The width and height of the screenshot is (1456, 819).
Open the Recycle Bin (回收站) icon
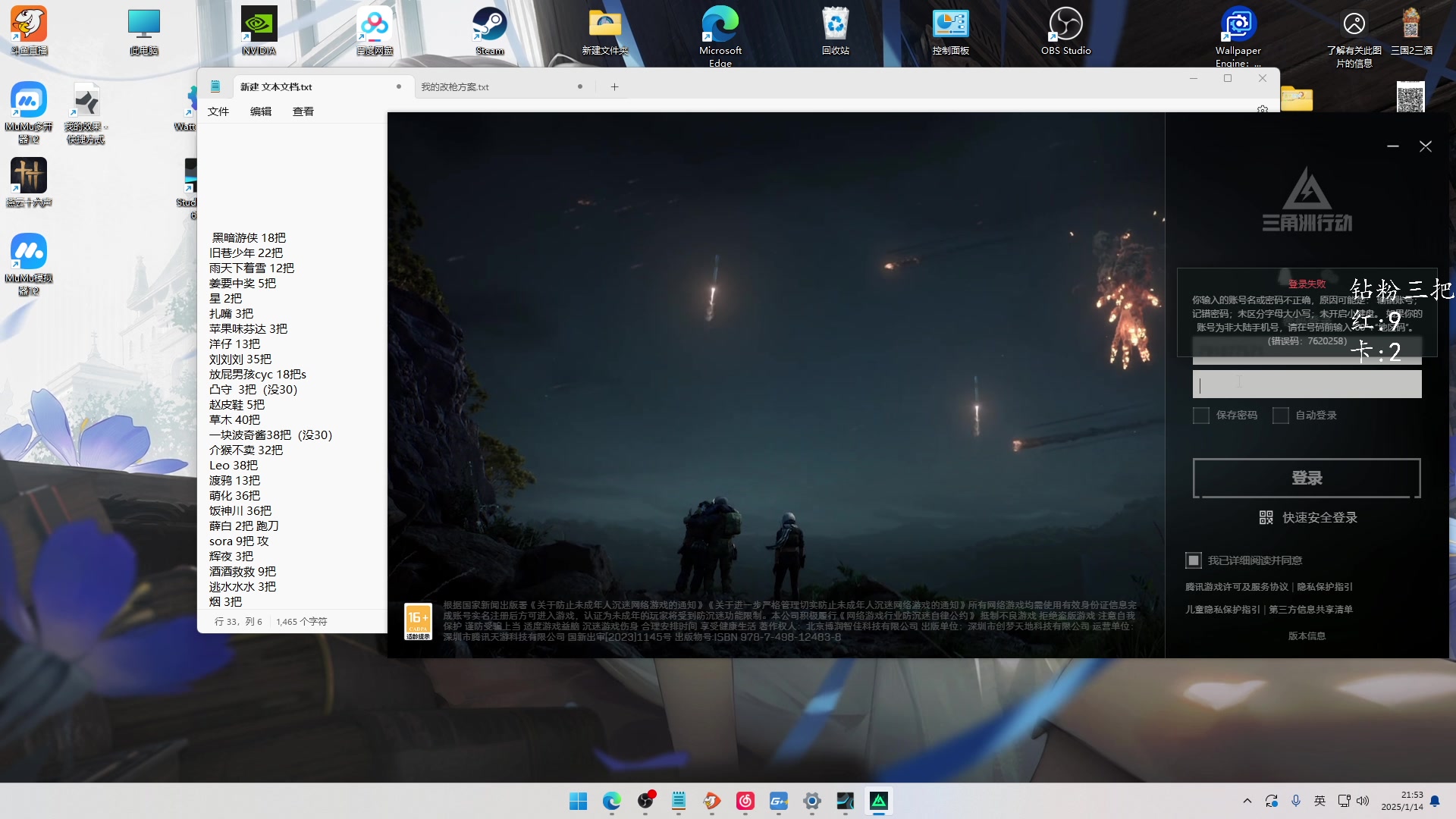(836, 30)
